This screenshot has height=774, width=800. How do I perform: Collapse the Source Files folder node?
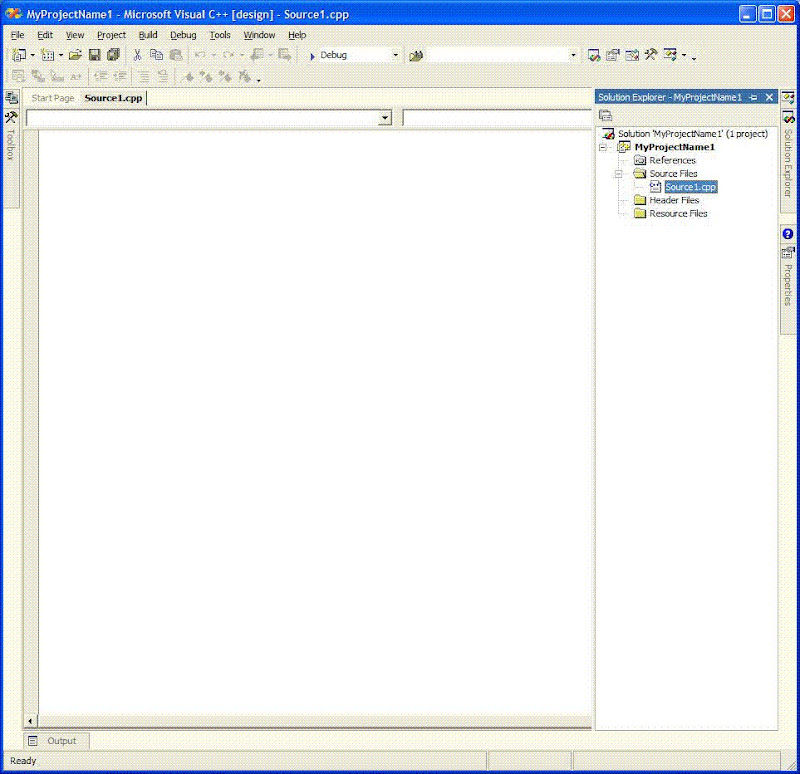pyautogui.click(x=618, y=174)
